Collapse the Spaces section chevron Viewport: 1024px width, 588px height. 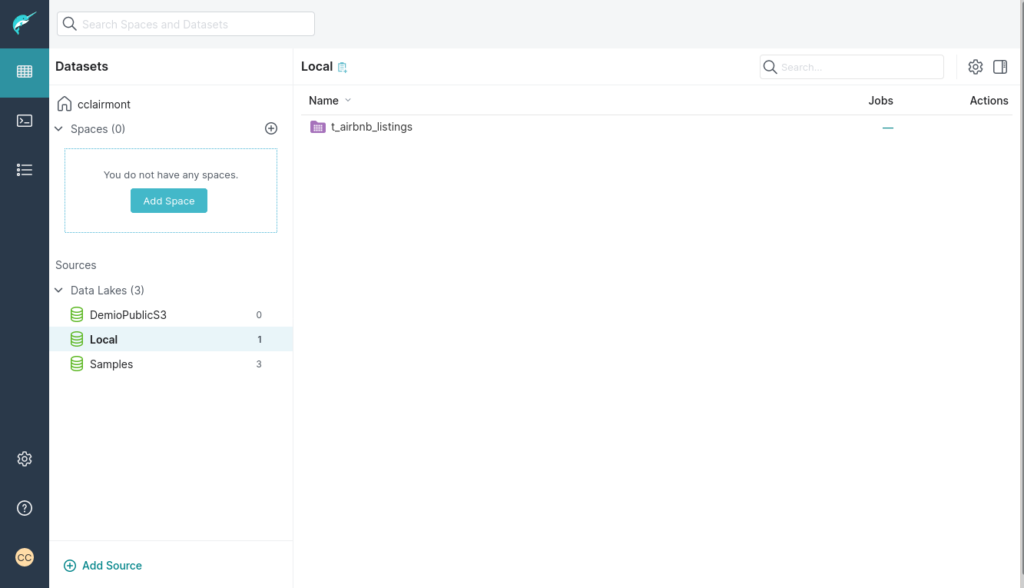(x=60, y=129)
